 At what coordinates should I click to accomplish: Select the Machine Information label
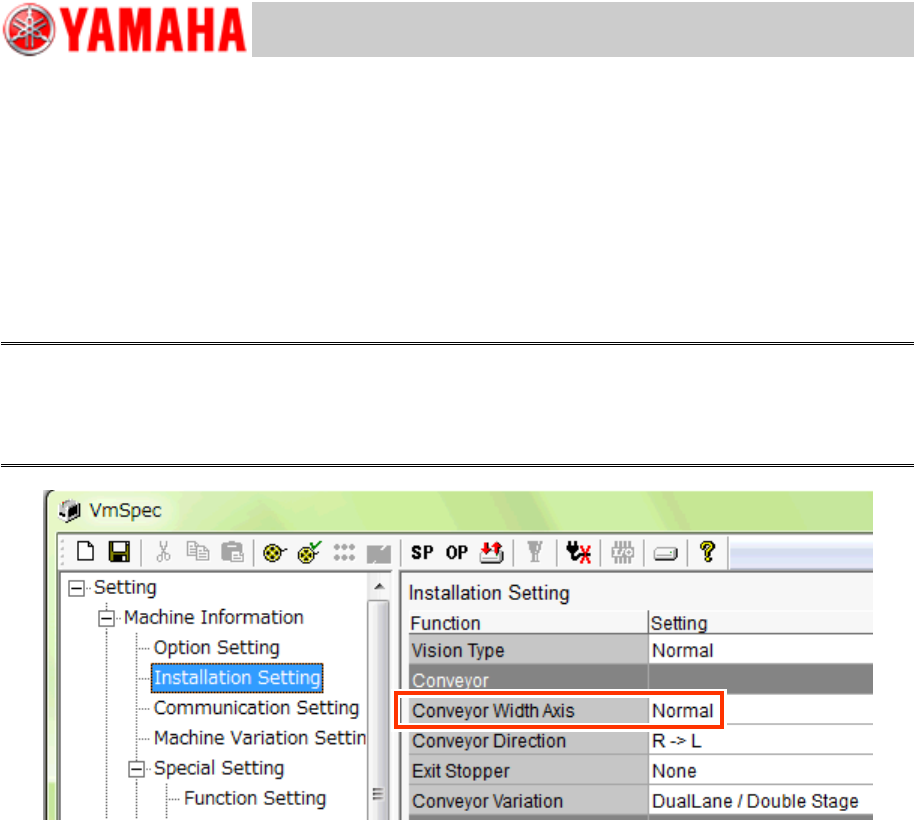click(213, 617)
